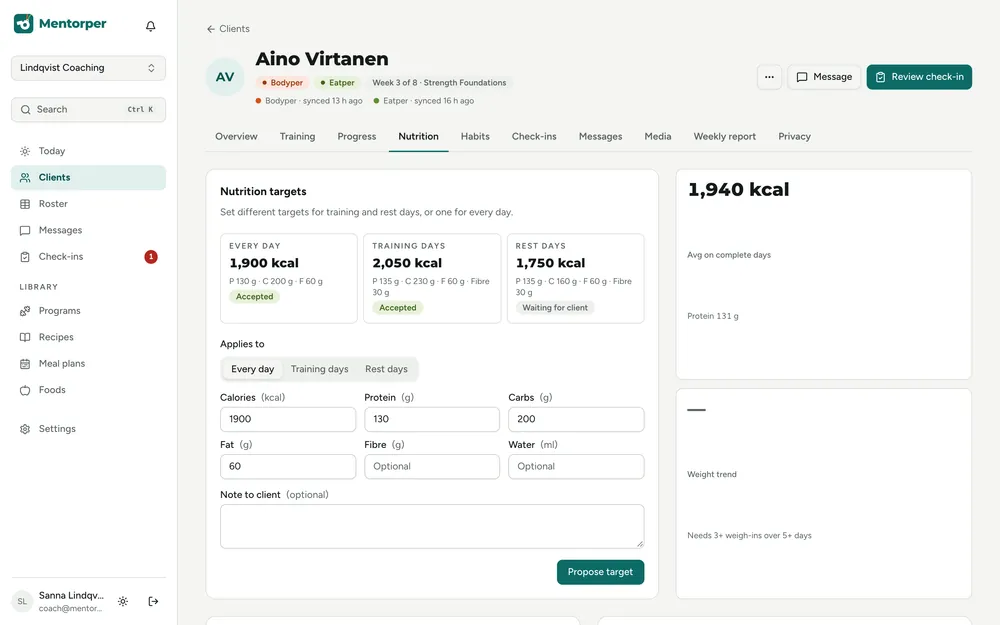
Task: Switch to the Progress tab
Action: [357, 136]
